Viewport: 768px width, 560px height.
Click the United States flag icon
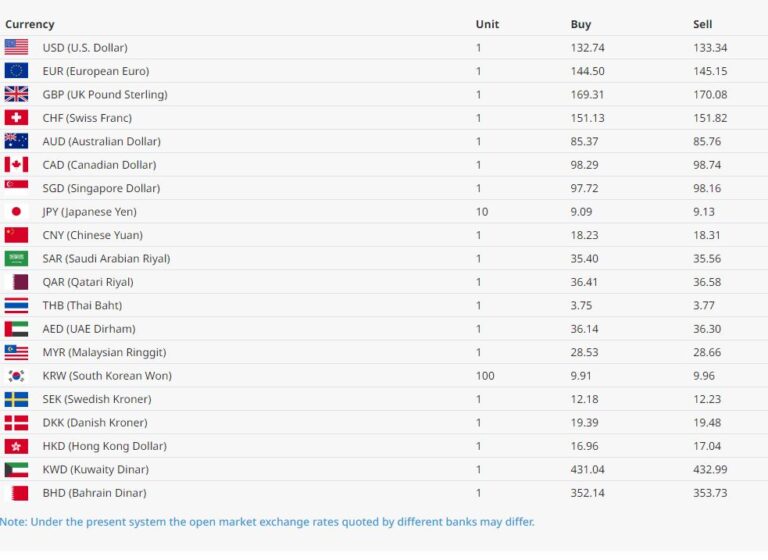pyautogui.click(x=16, y=47)
